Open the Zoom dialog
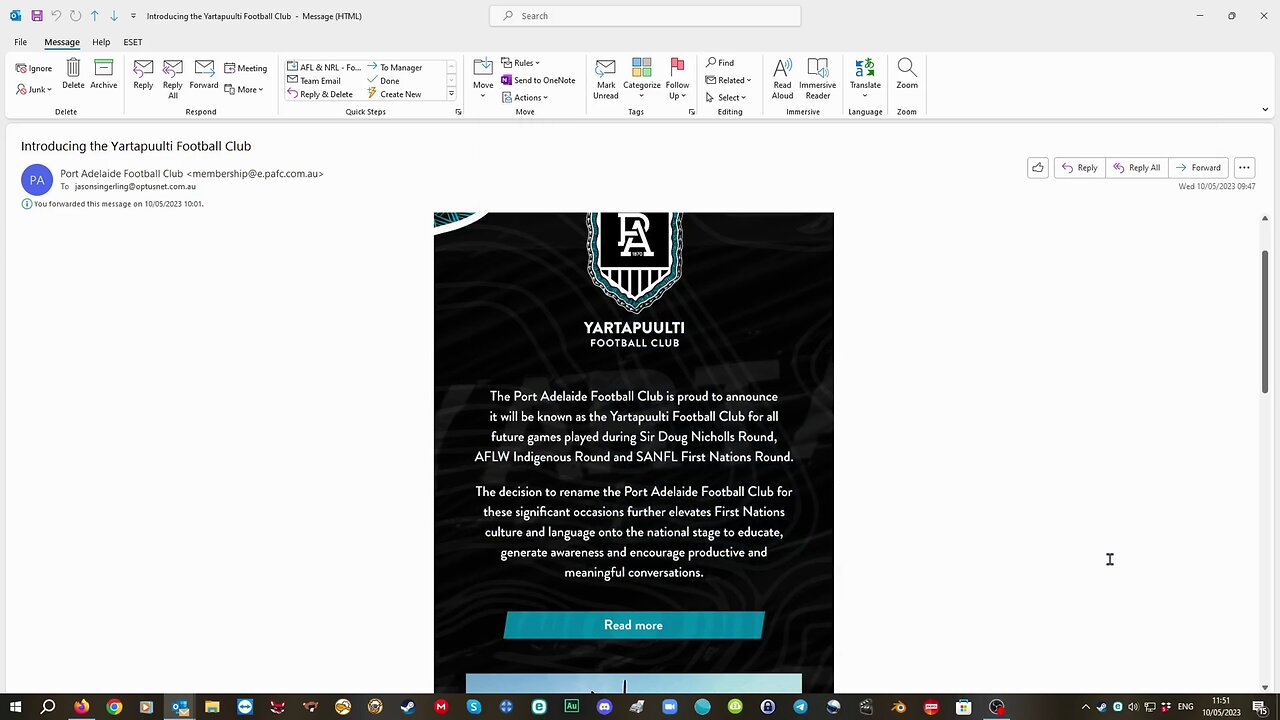 pyautogui.click(x=907, y=75)
